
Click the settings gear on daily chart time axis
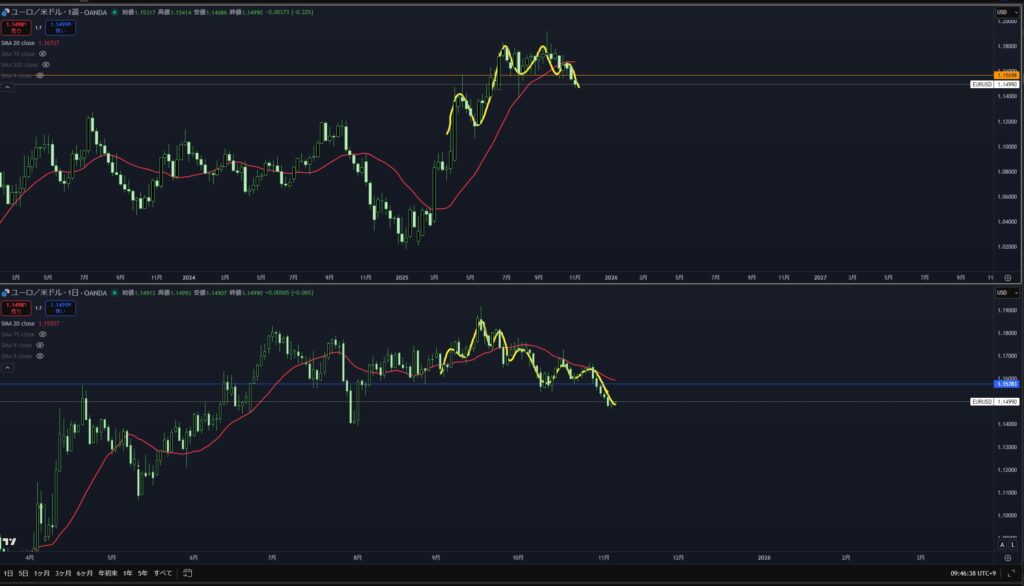pos(1007,558)
